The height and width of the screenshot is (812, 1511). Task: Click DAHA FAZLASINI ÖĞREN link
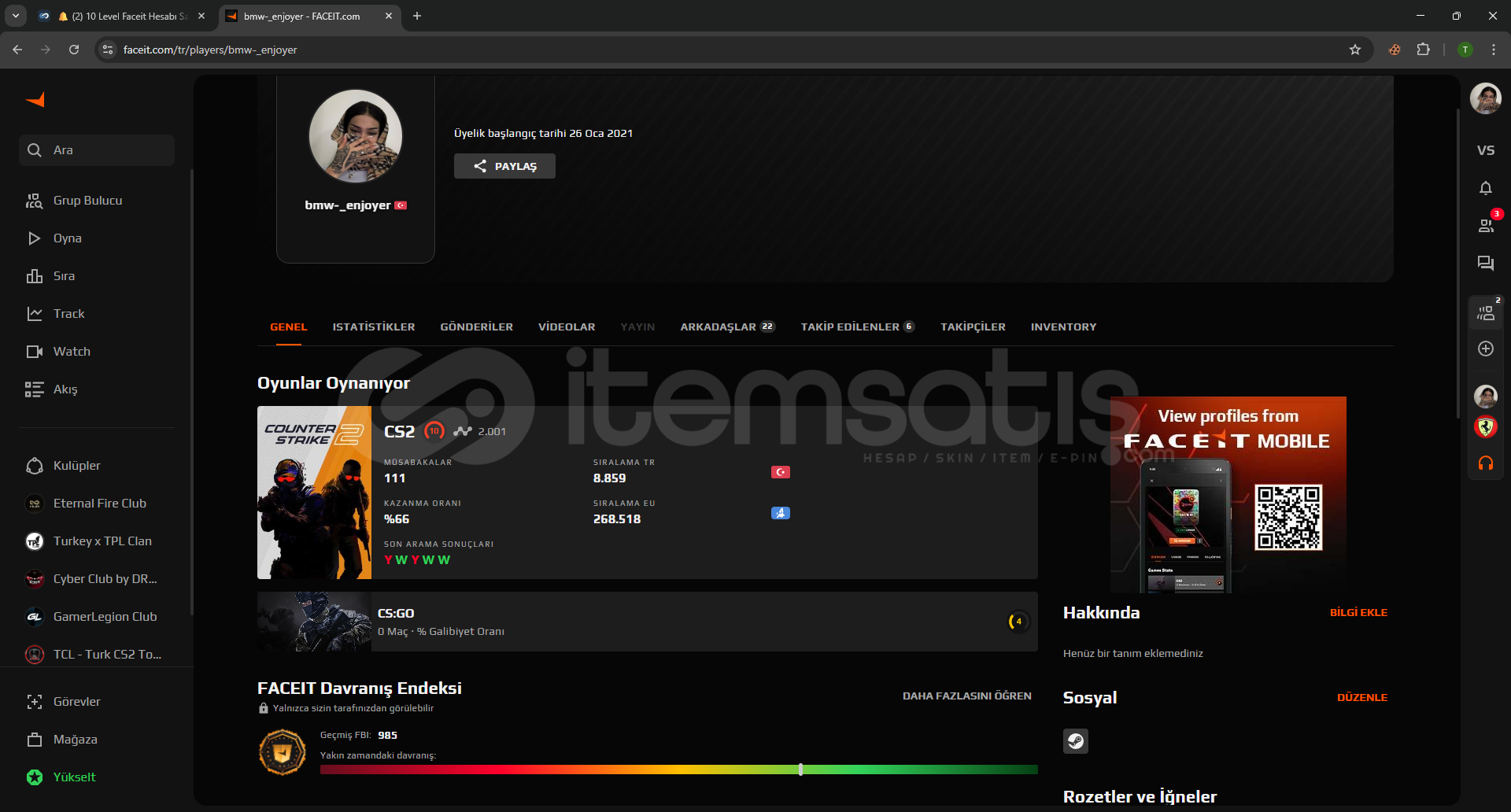(966, 696)
